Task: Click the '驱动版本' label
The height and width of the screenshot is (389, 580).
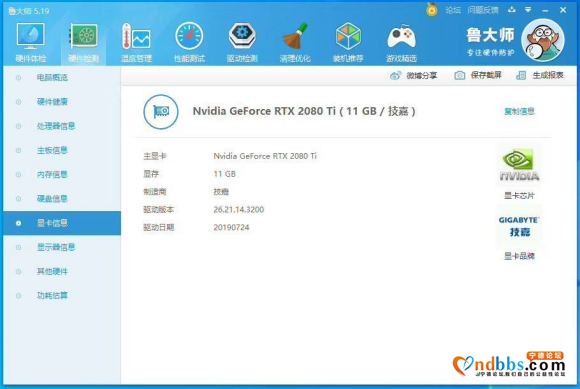Action: click(x=158, y=210)
